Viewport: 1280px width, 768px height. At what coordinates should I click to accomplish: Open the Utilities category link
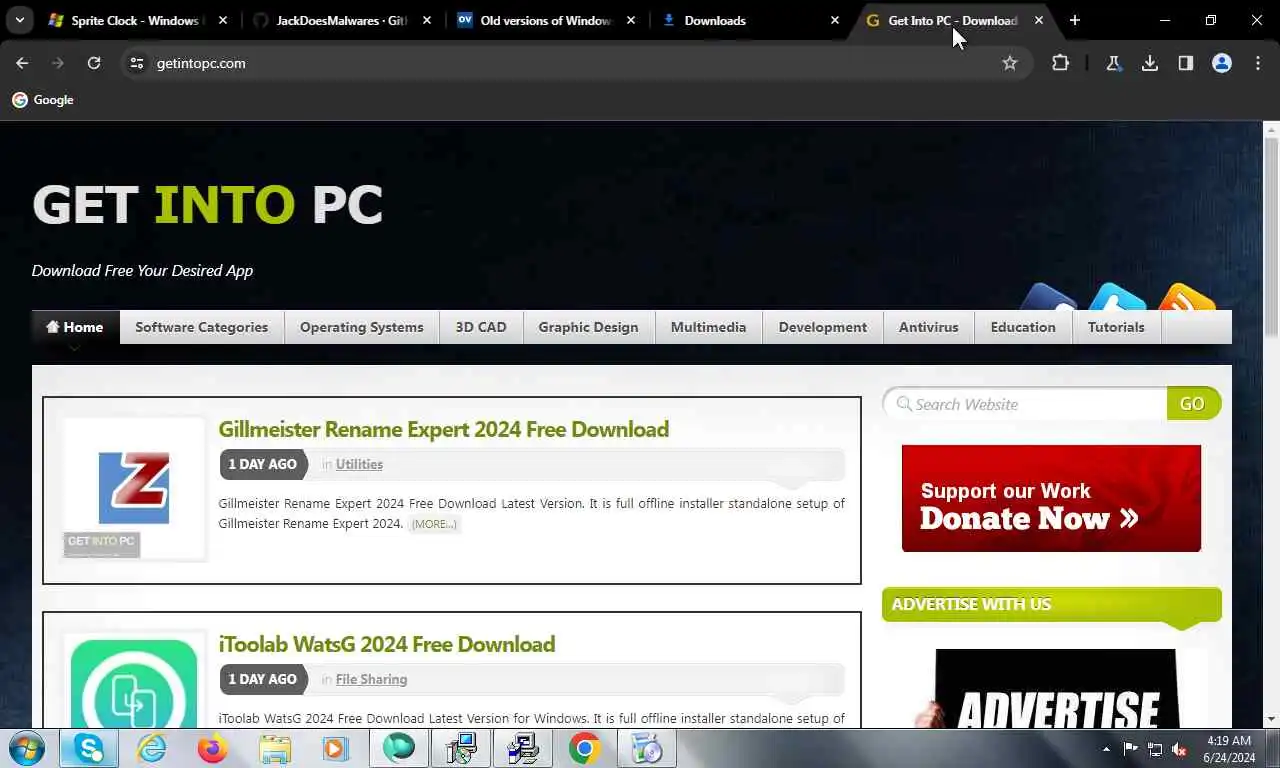(x=359, y=464)
